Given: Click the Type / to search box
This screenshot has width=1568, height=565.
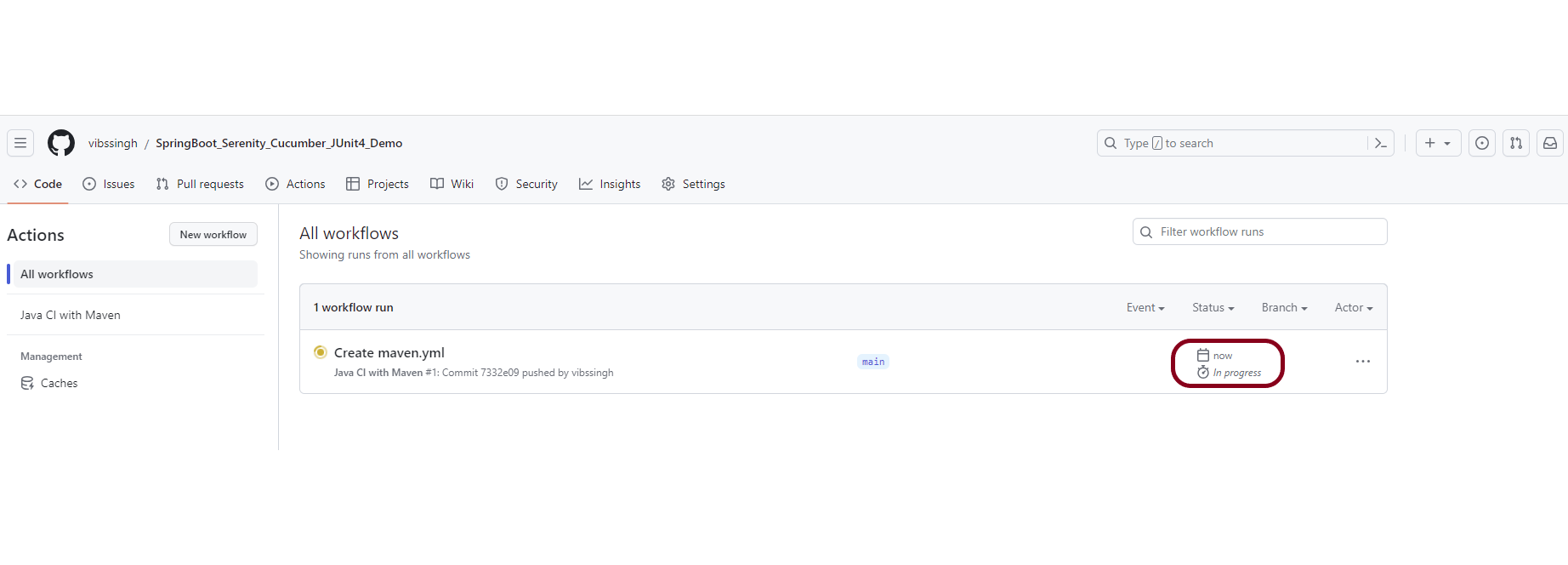Looking at the screenshot, I should (1246, 143).
